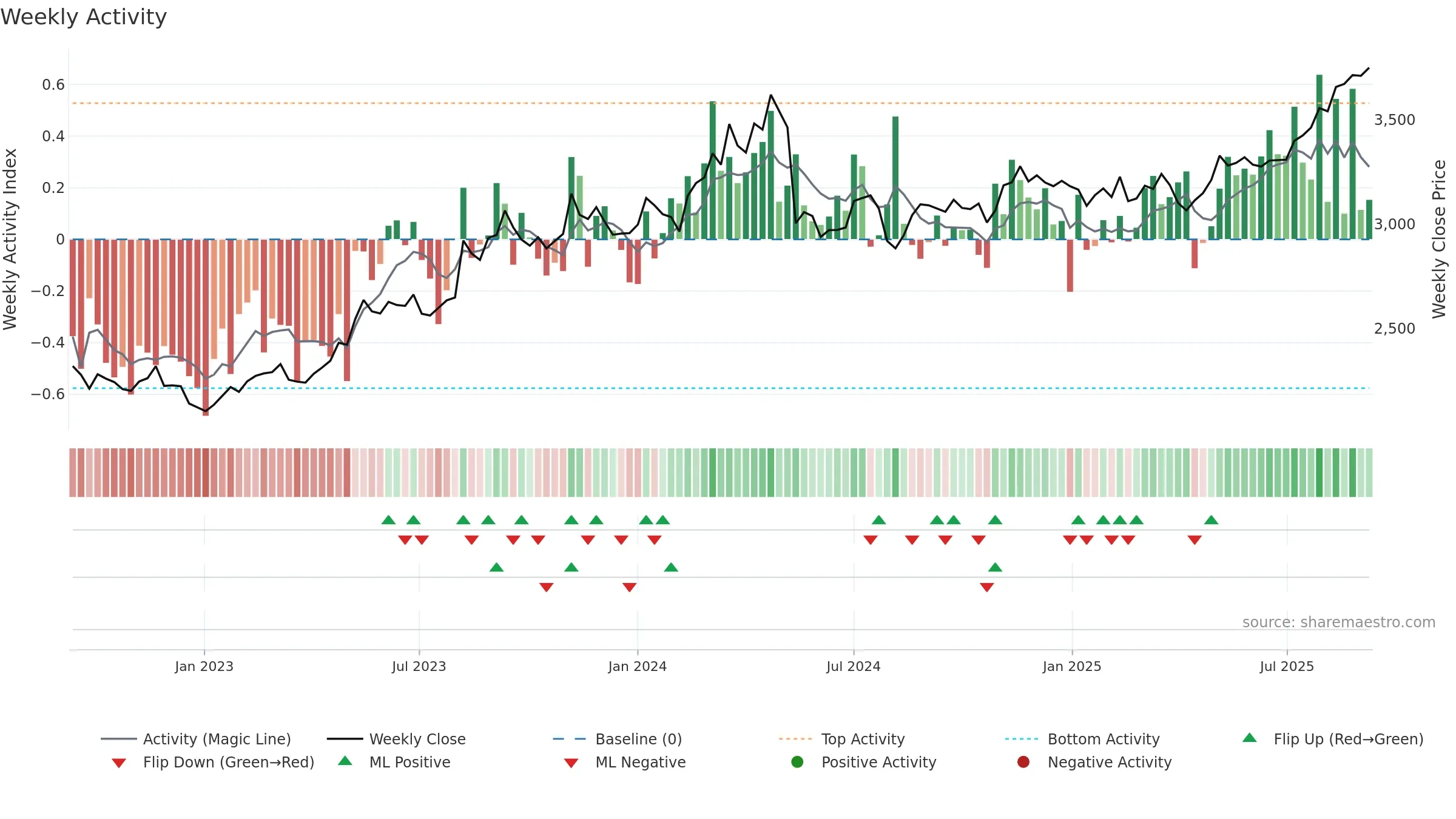Click the Bottom Activity dotted line legend icon
The height and width of the screenshot is (819, 1456).
pyautogui.click(x=1021, y=739)
